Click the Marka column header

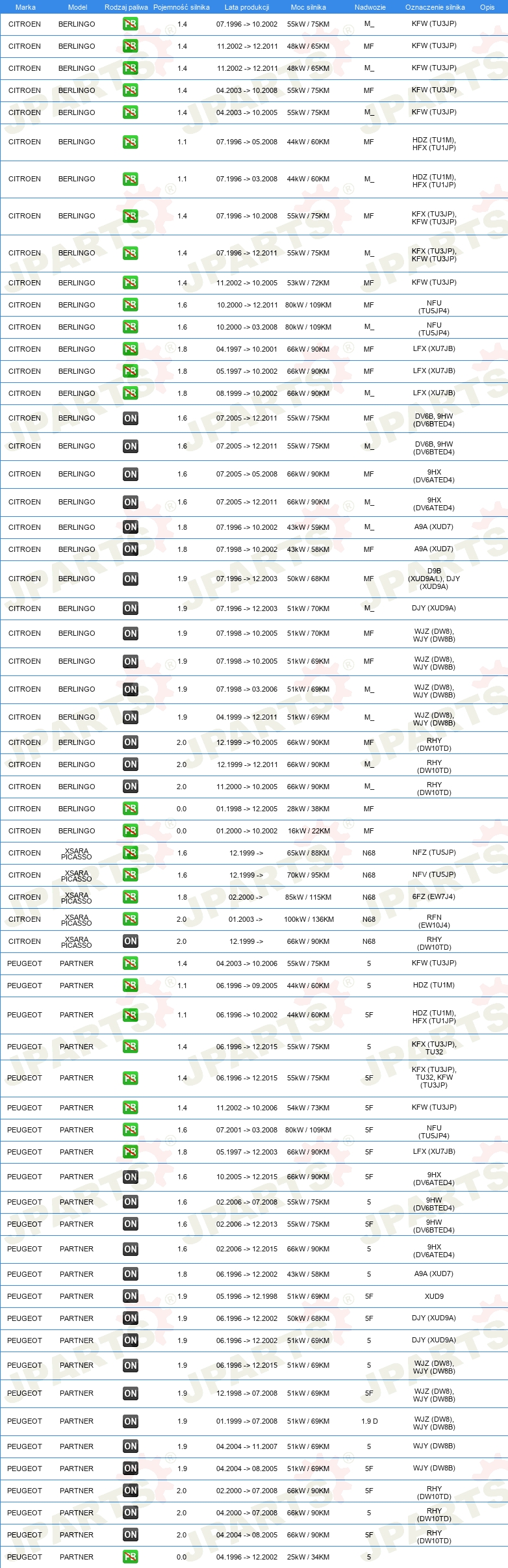[25, 7]
